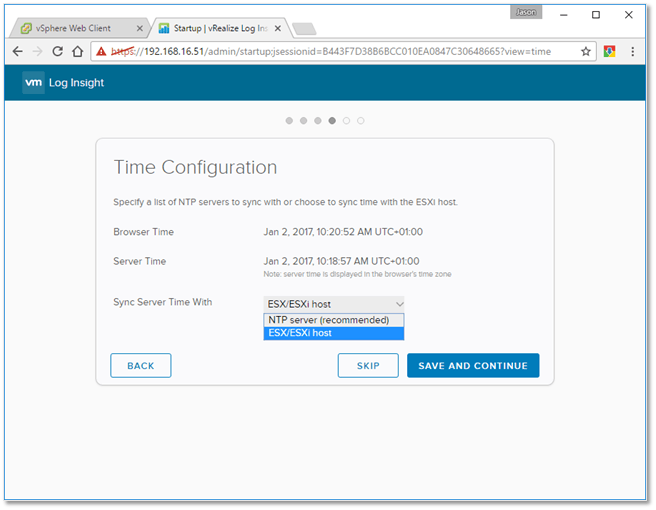Click the BACK button

pyautogui.click(x=141, y=366)
